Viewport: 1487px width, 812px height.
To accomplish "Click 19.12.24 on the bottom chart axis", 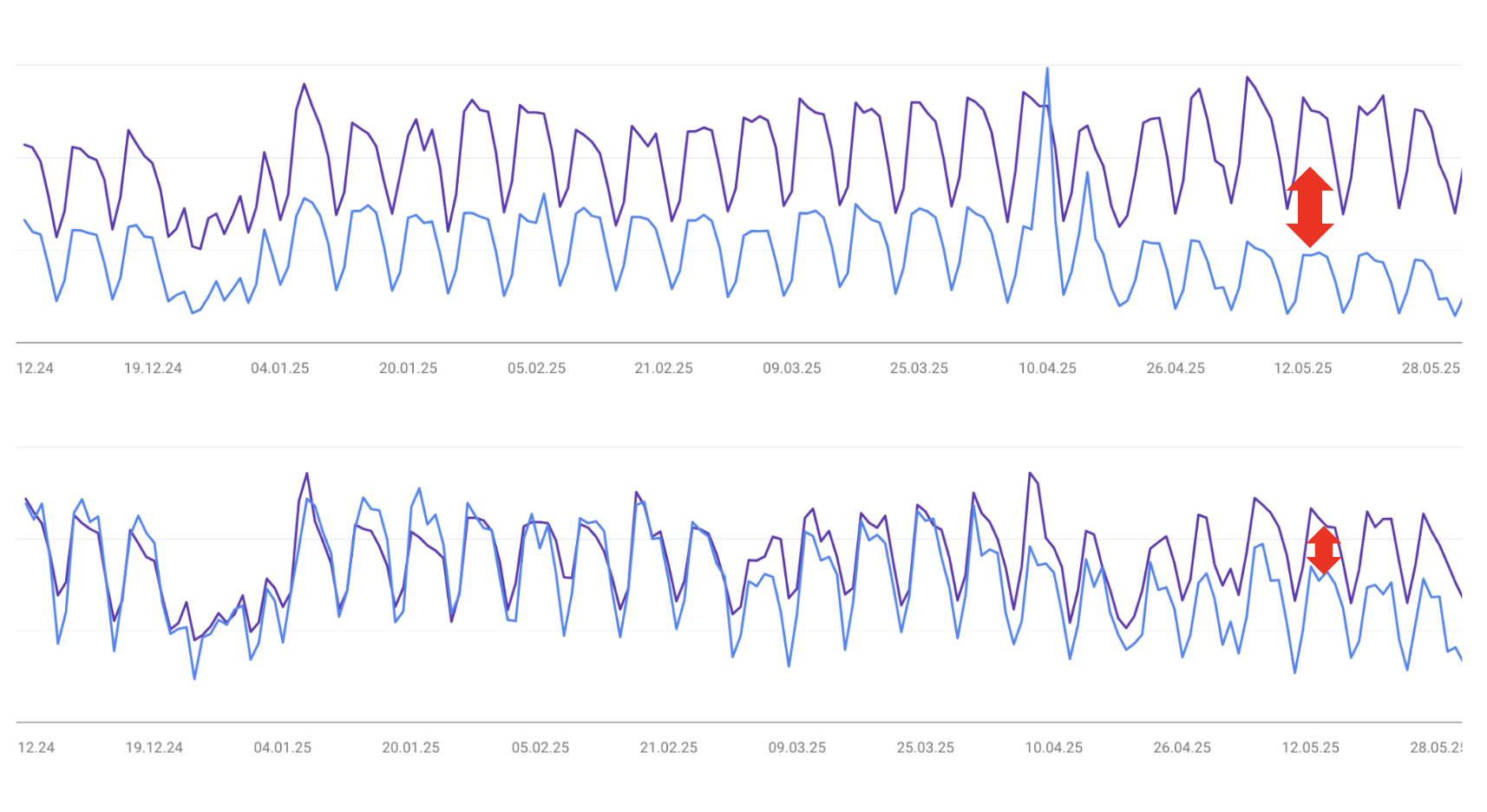I will click(x=154, y=747).
